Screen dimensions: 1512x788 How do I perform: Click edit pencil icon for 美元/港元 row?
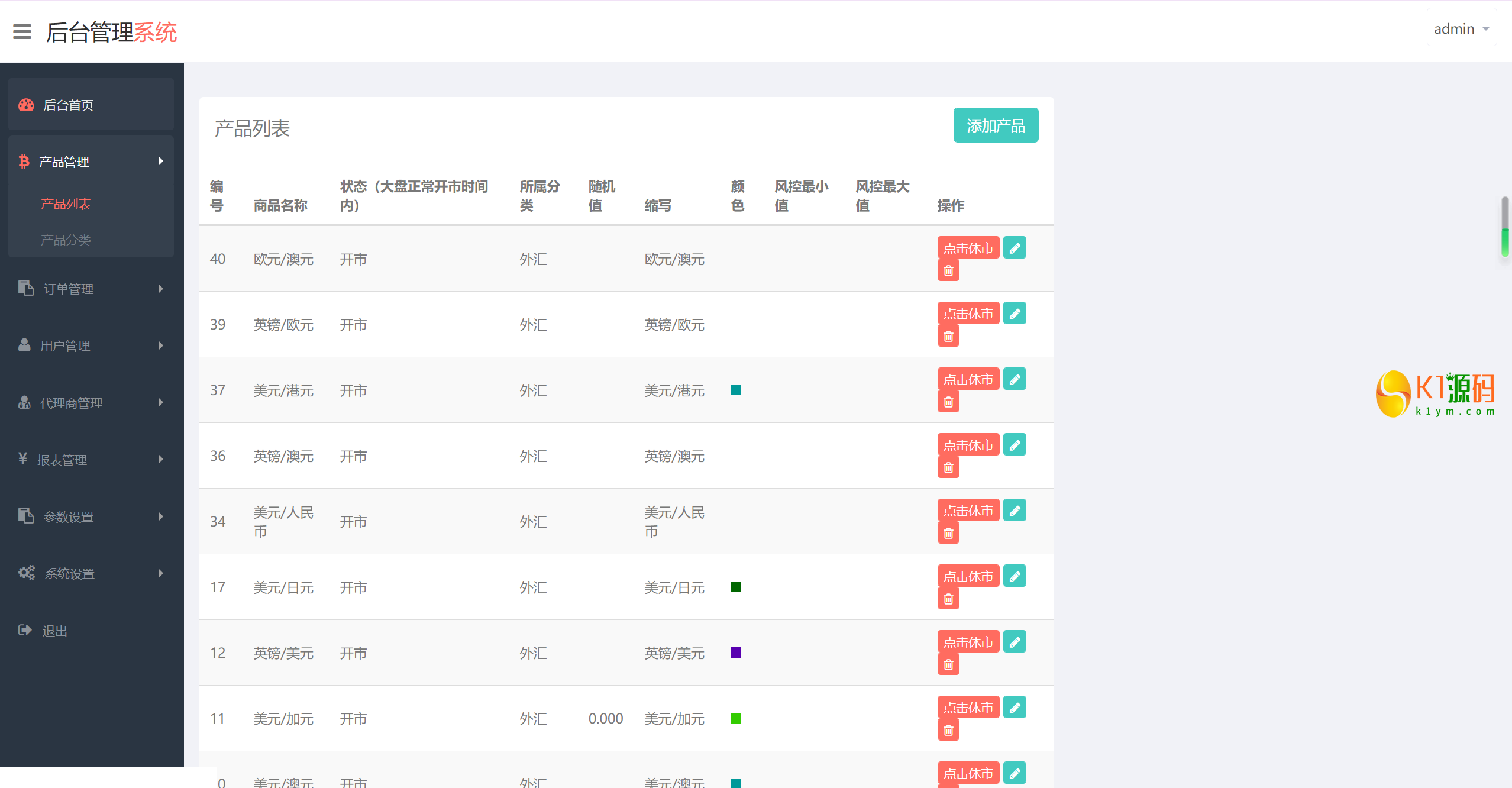1015,379
